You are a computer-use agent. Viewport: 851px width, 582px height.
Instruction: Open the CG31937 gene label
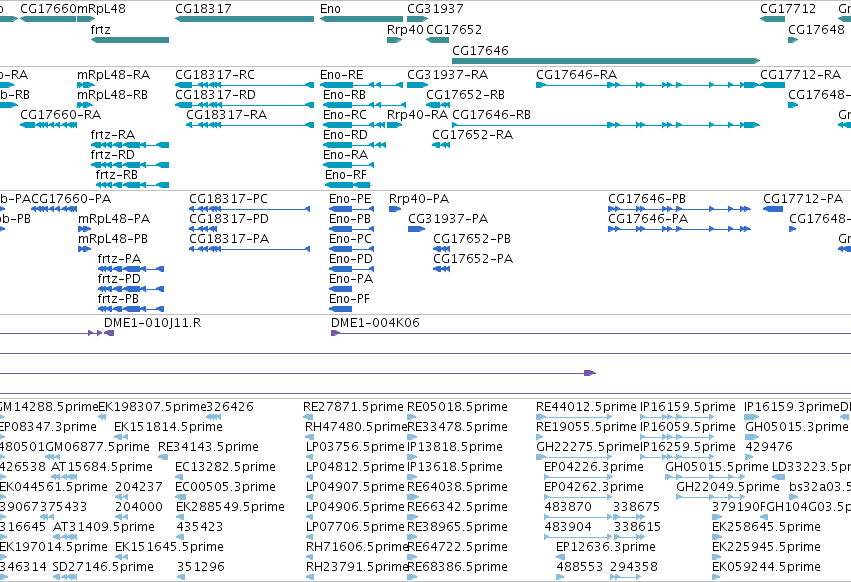click(435, 9)
